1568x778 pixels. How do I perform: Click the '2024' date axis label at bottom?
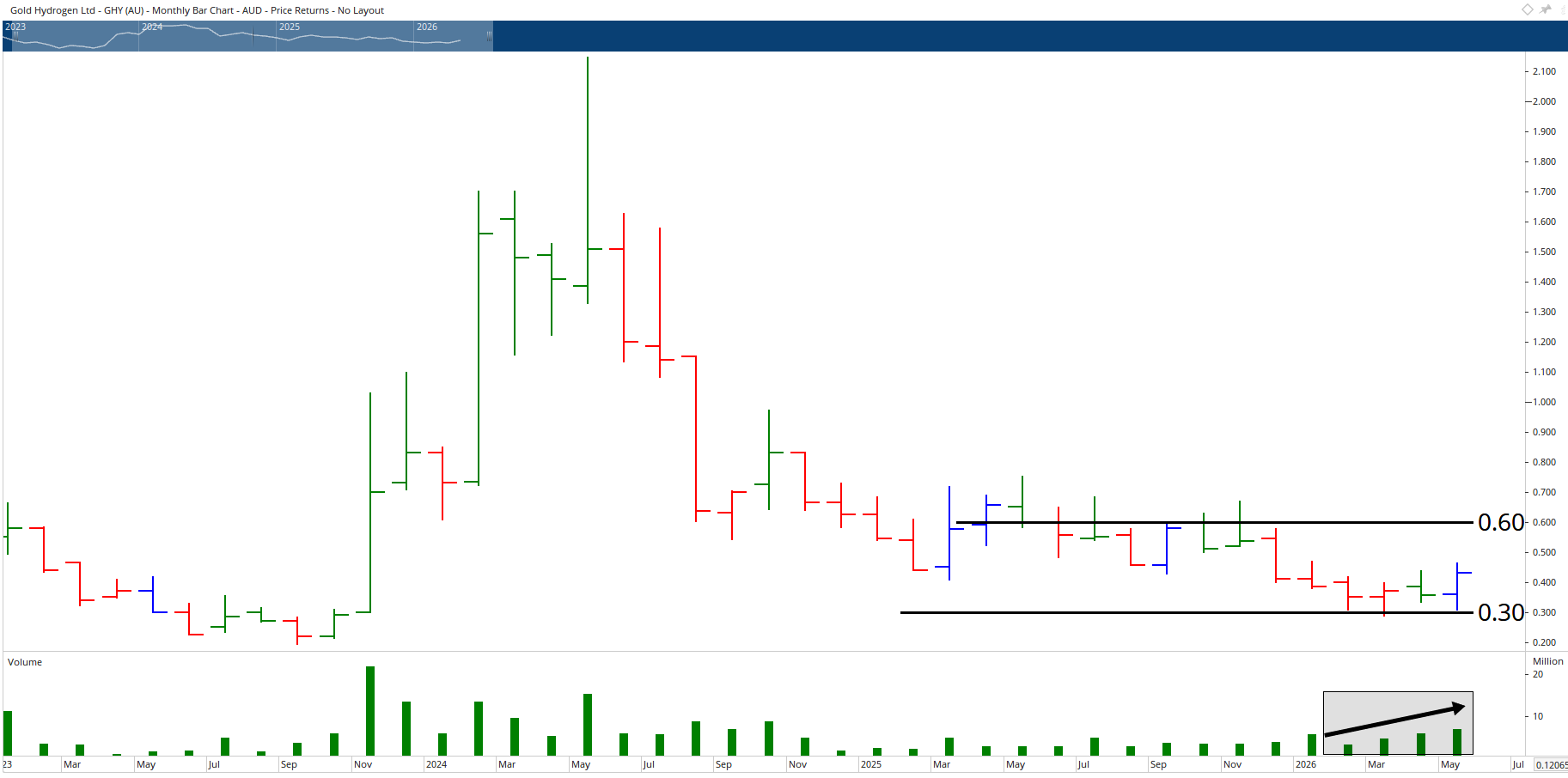pos(436,764)
